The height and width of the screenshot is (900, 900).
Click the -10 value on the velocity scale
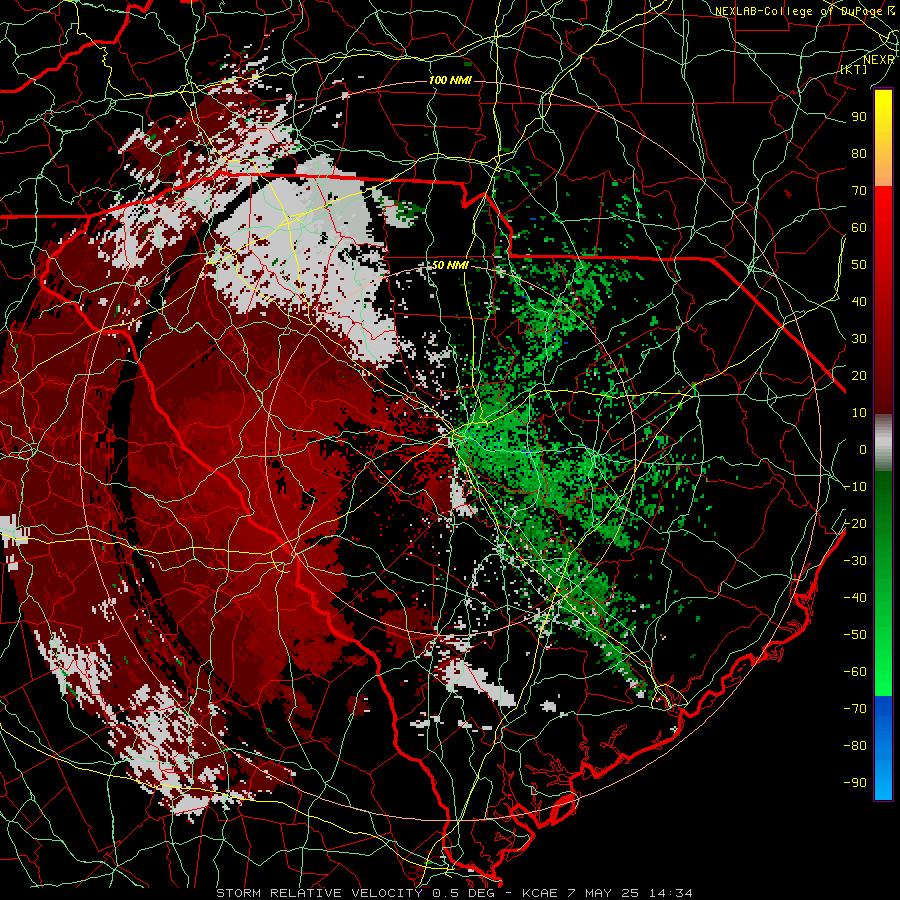855,487
